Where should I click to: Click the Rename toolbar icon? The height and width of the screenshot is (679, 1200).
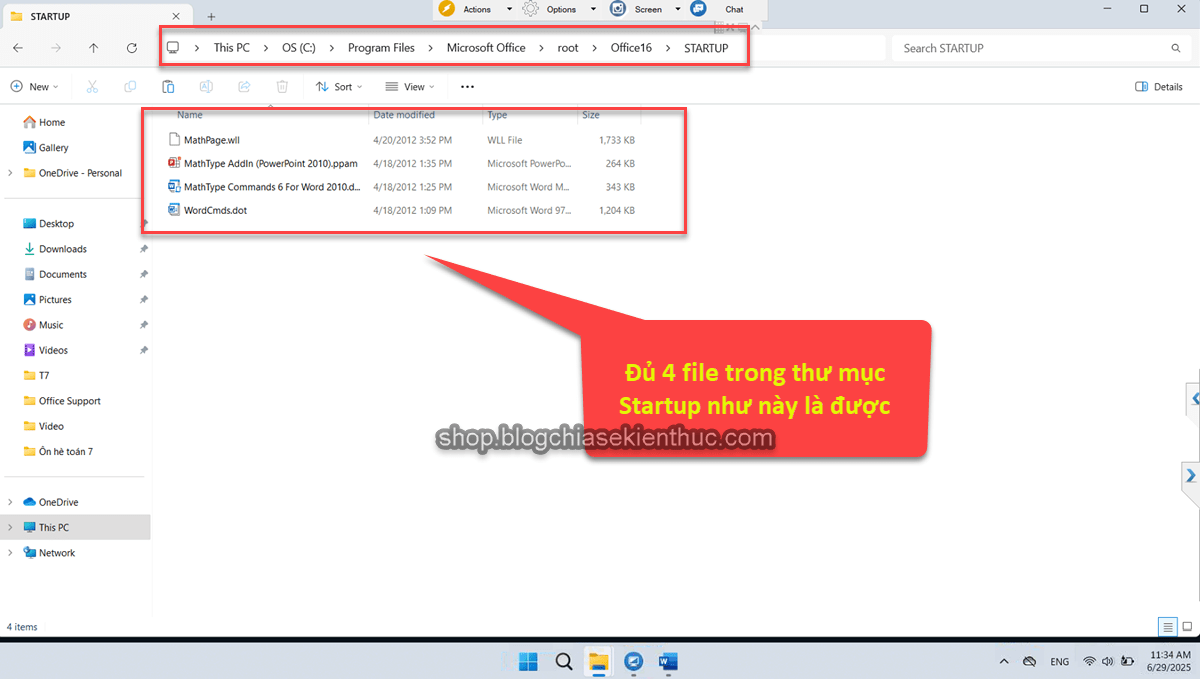(206, 87)
